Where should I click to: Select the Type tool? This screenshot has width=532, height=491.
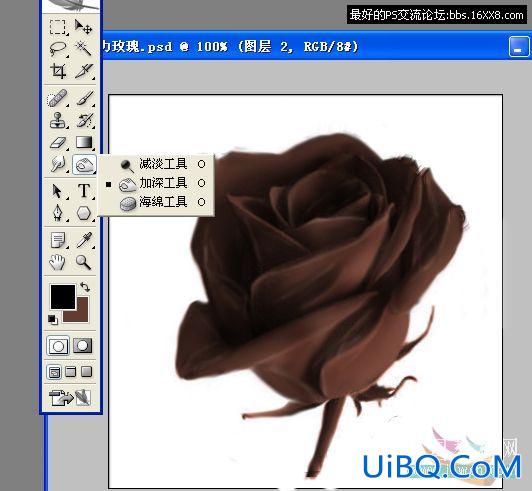click(84, 191)
